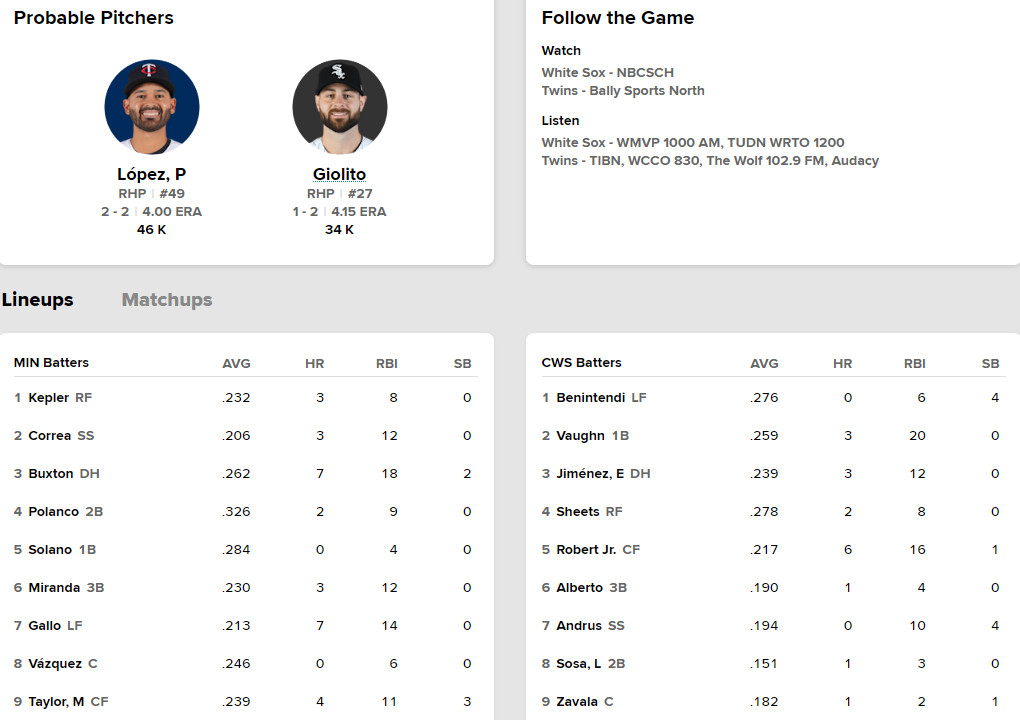Click Giolito's pitcher headshot photo
This screenshot has width=1020, height=720.
point(340,107)
